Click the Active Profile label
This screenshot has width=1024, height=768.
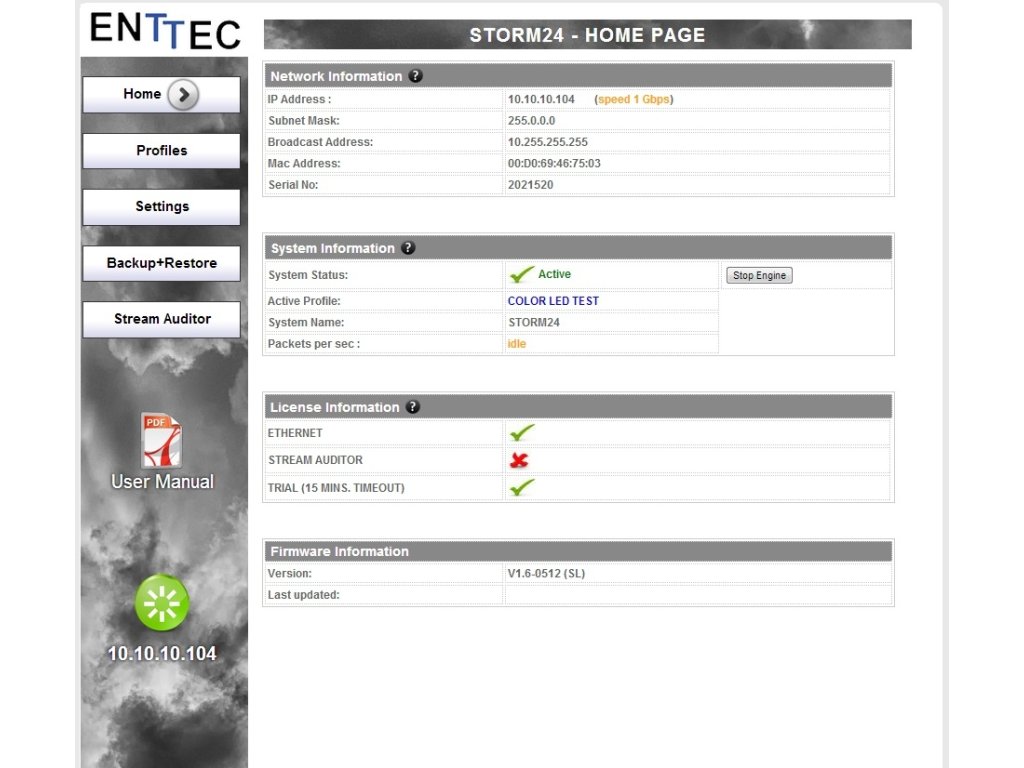(x=304, y=301)
